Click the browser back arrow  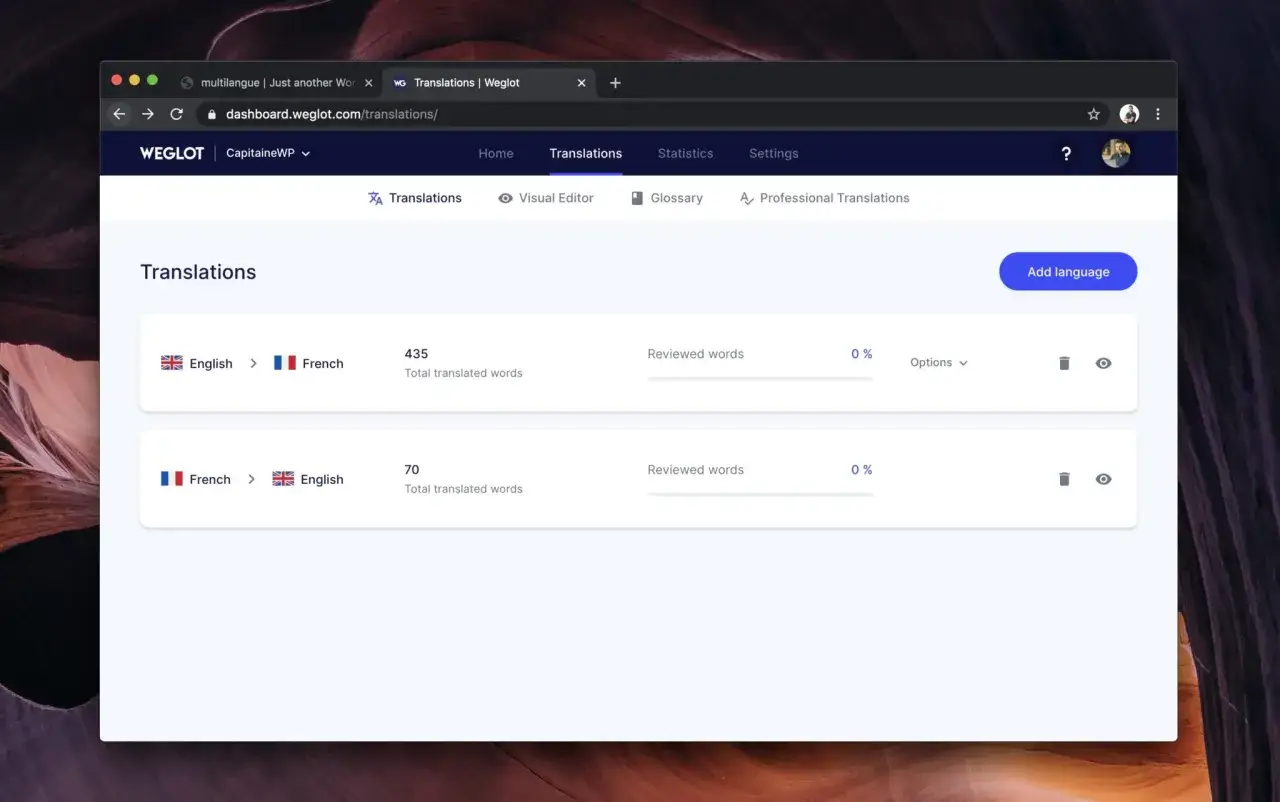(x=119, y=114)
